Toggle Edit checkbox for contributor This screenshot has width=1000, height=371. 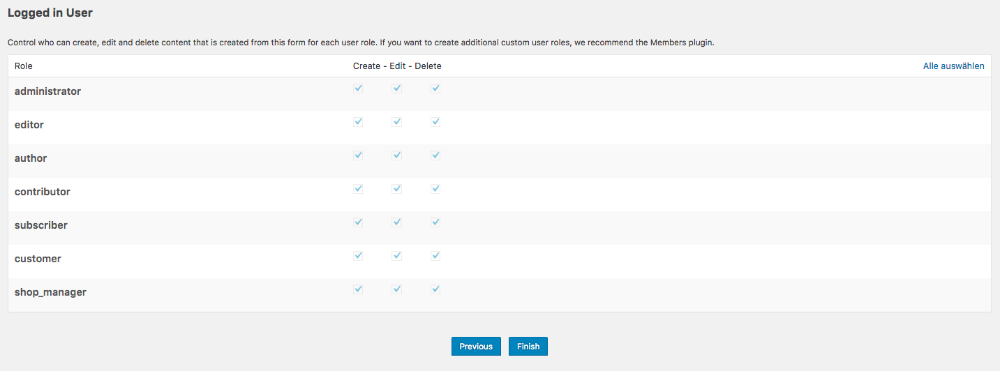397,189
